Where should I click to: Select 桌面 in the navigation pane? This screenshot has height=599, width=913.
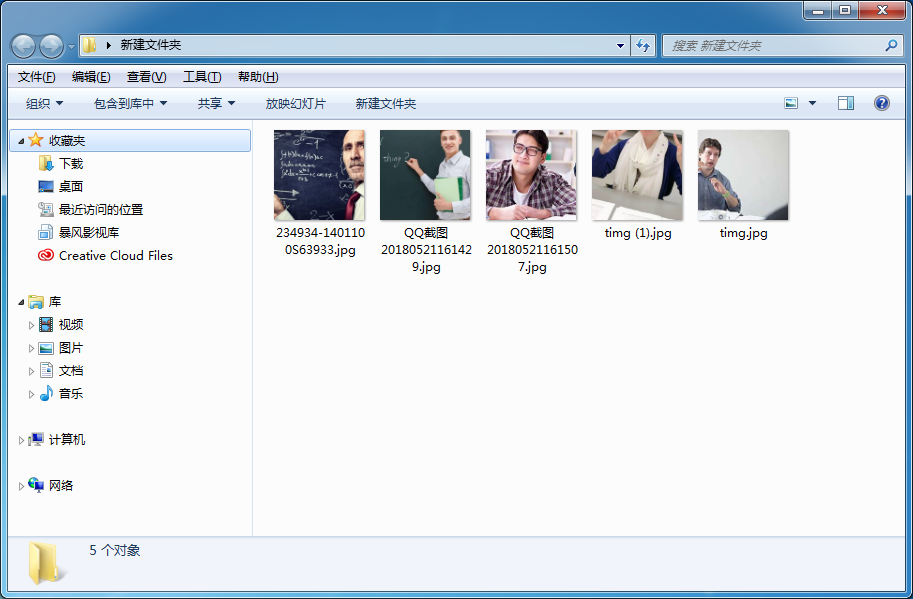click(70, 187)
